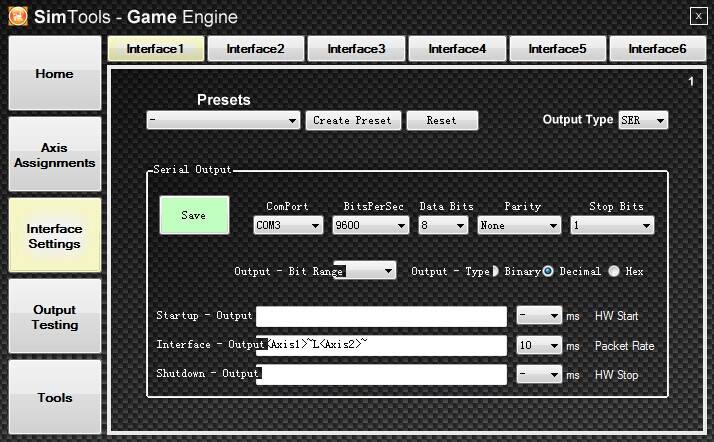
Task: Switch to the Interface2 tab
Action: pyautogui.click(x=255, y=49)
